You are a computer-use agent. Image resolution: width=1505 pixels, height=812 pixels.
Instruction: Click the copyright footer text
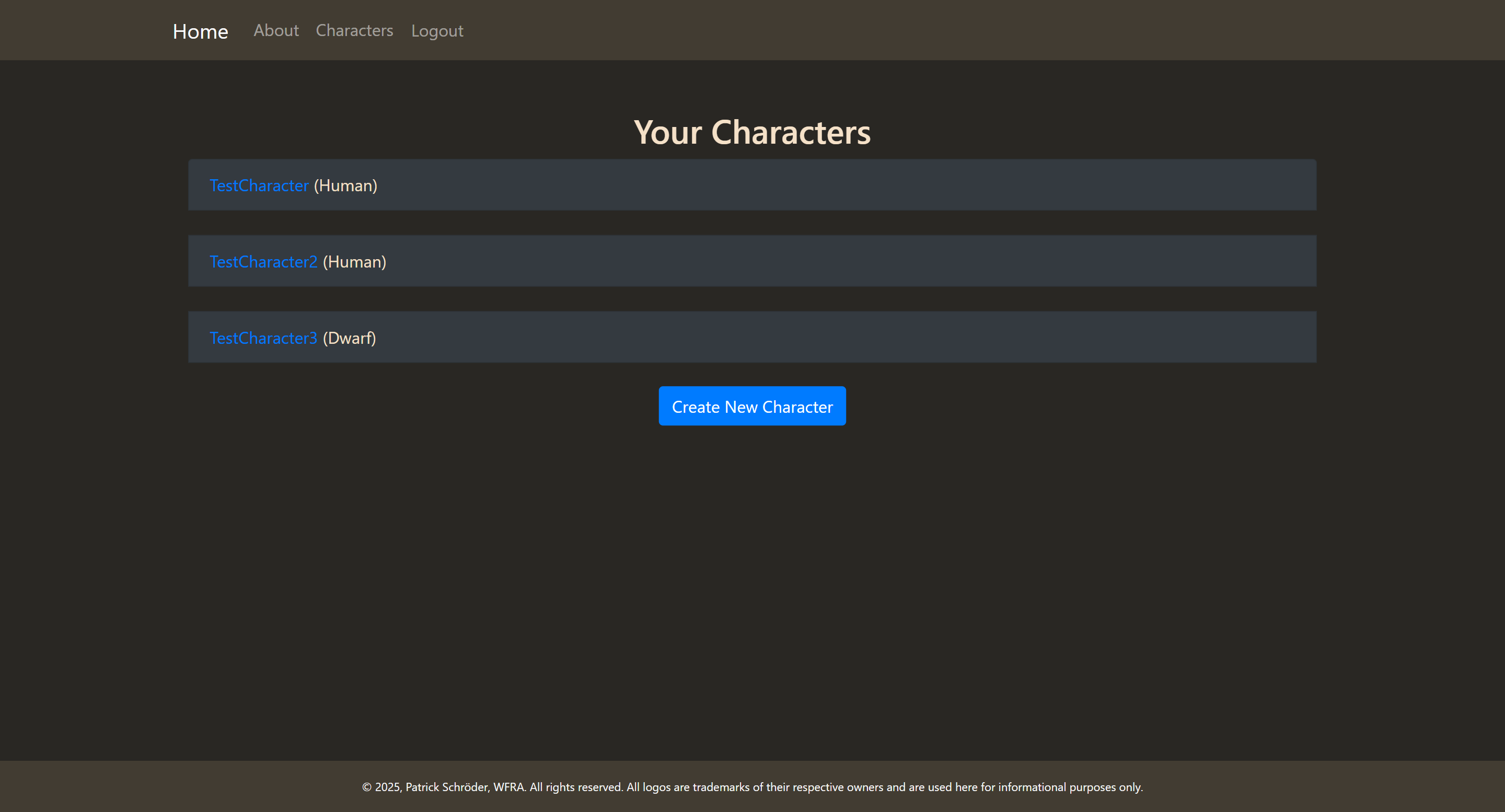point(752,787)
